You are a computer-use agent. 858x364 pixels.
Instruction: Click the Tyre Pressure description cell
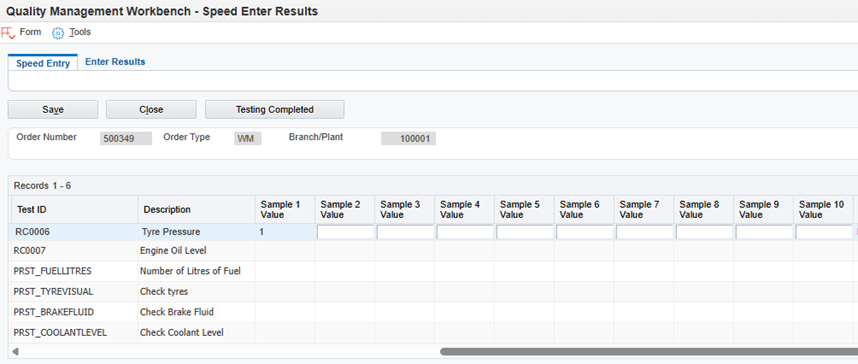coord(196,232)
